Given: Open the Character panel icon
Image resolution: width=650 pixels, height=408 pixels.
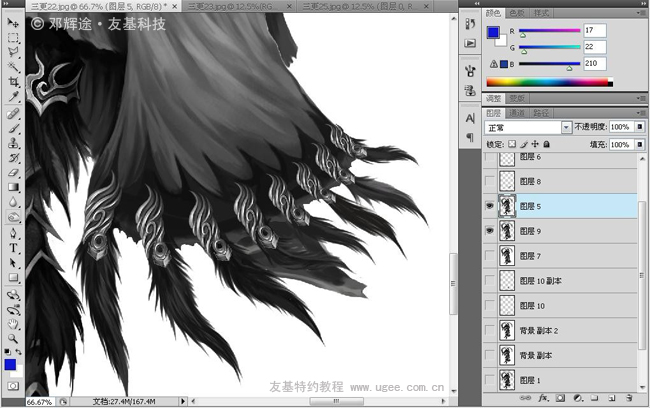Looking at the screenshot, I should tap(470, 119).
